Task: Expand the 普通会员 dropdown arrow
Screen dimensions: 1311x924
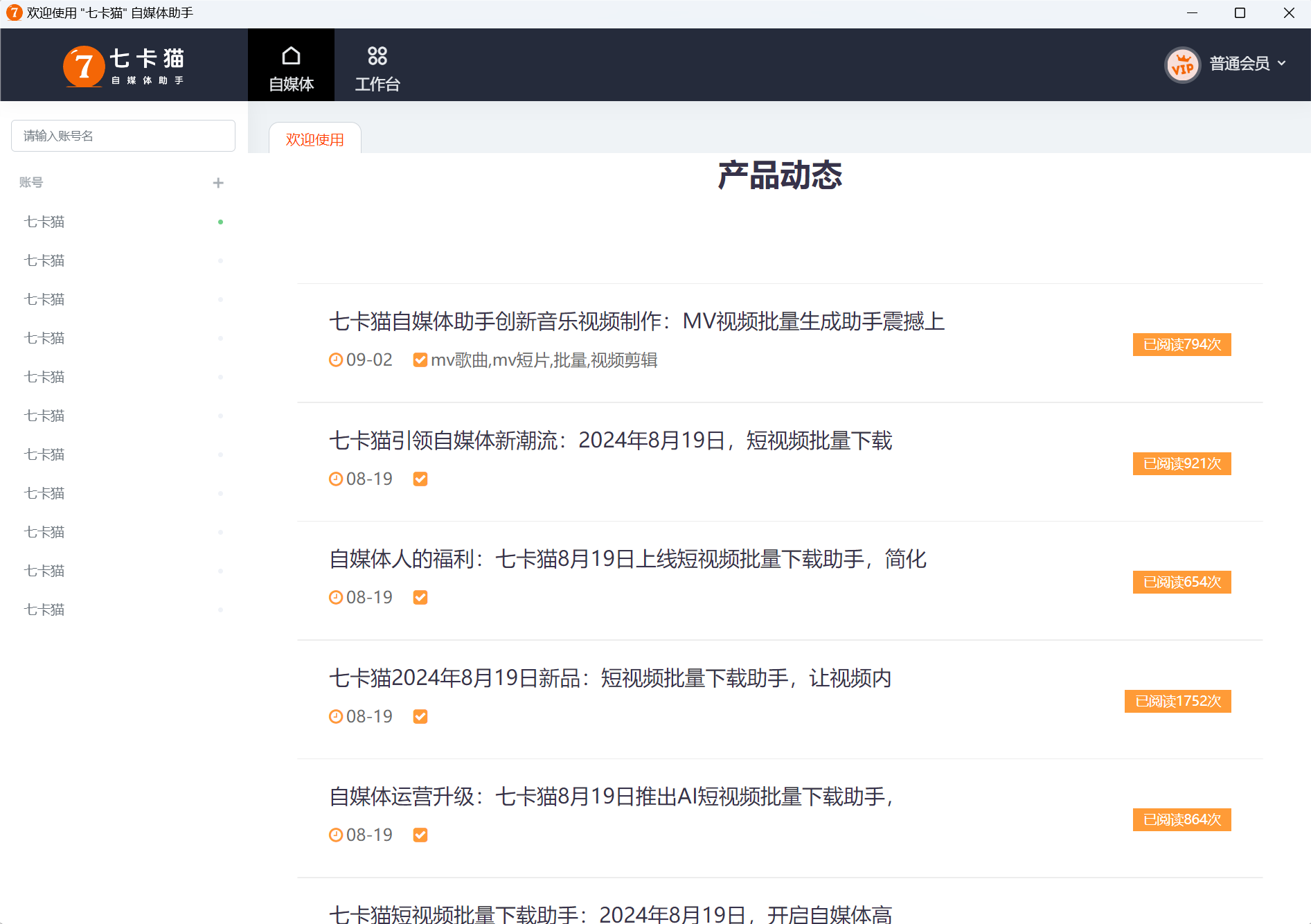Action: (1282, 63)
